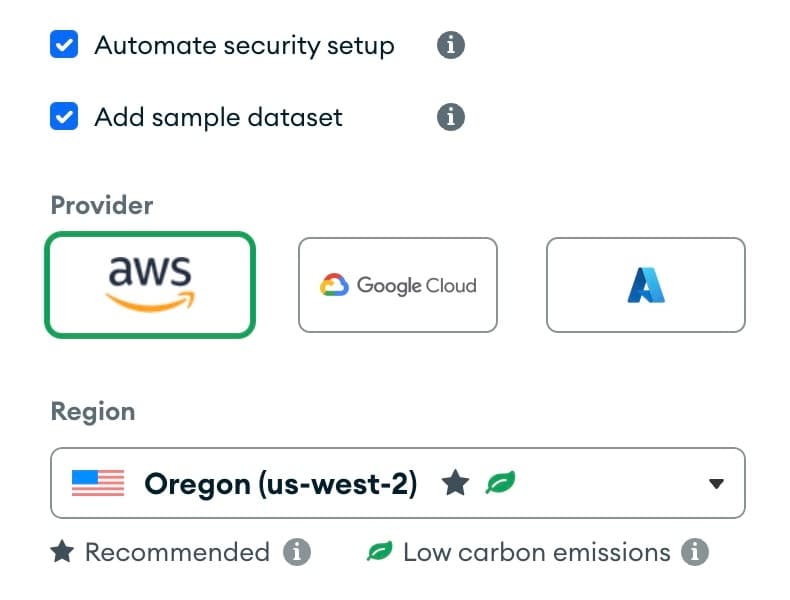Pick the Azure provider logo
This screenshot has width=790, height=600.
point(645,285)
